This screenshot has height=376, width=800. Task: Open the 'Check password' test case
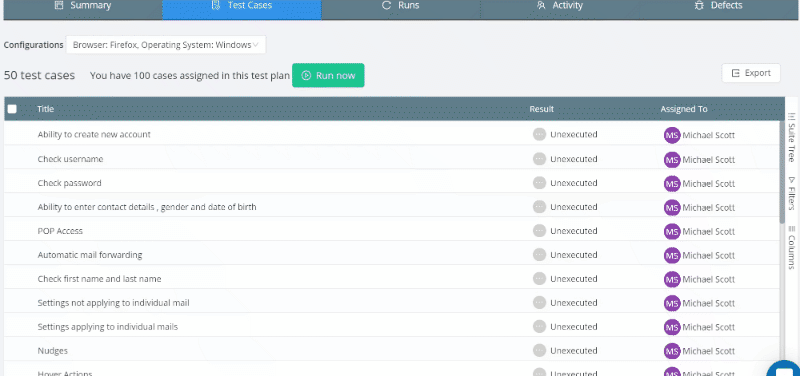coord(69,183)
